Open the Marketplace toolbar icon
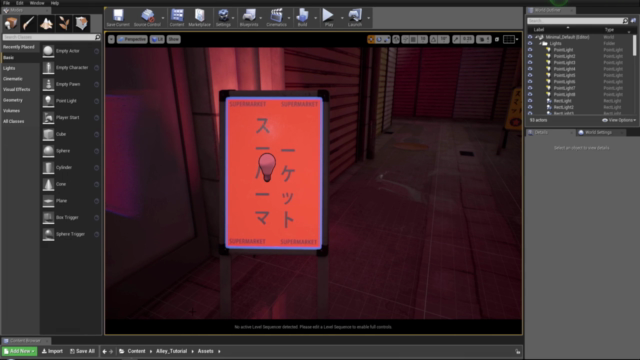 (x=200, y=18)
